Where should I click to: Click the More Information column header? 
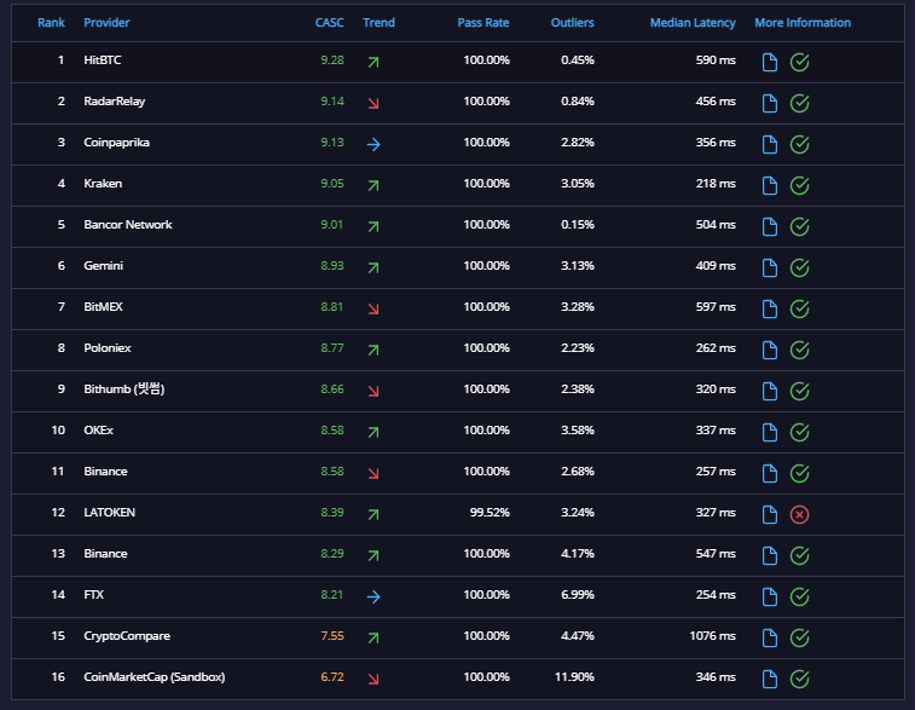(803, 23)
